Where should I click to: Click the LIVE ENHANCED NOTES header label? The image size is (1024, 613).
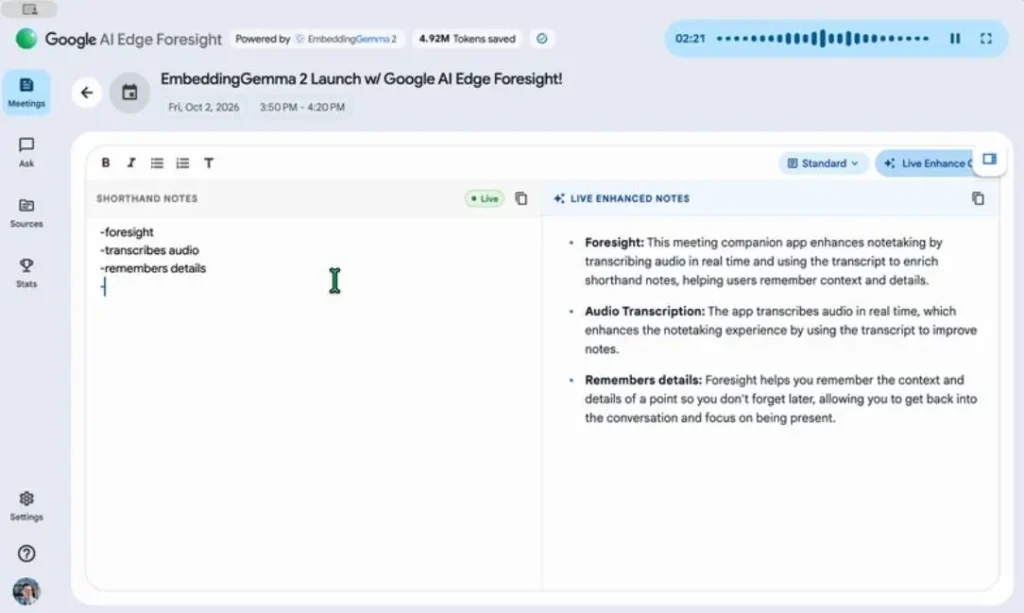[x=630, y=198]
